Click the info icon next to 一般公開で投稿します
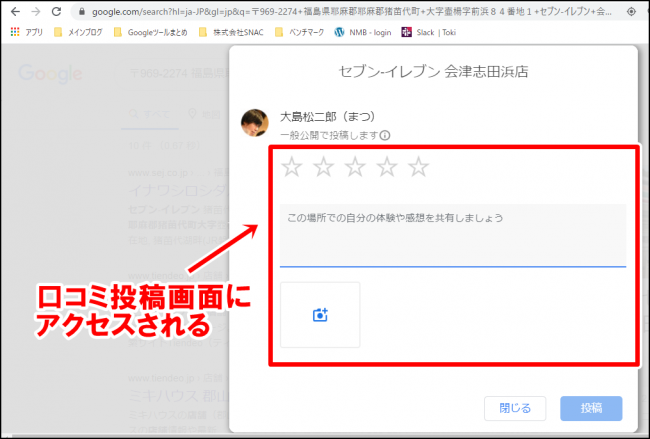Image resolution: width=650 pixels, height=439 pixels. [385, 136]
